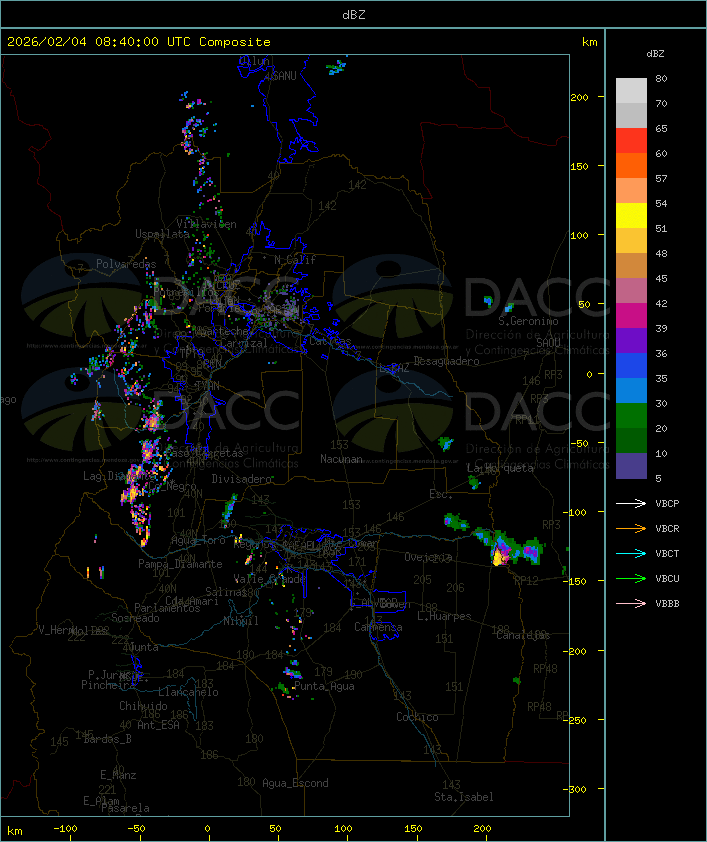The width and height of the screenshot is (707, 842).
Task: Click the Villavicen map label
Action: (207, 224)
